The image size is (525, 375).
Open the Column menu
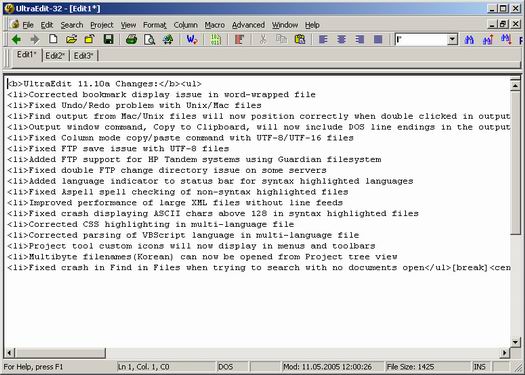(185, 25)
